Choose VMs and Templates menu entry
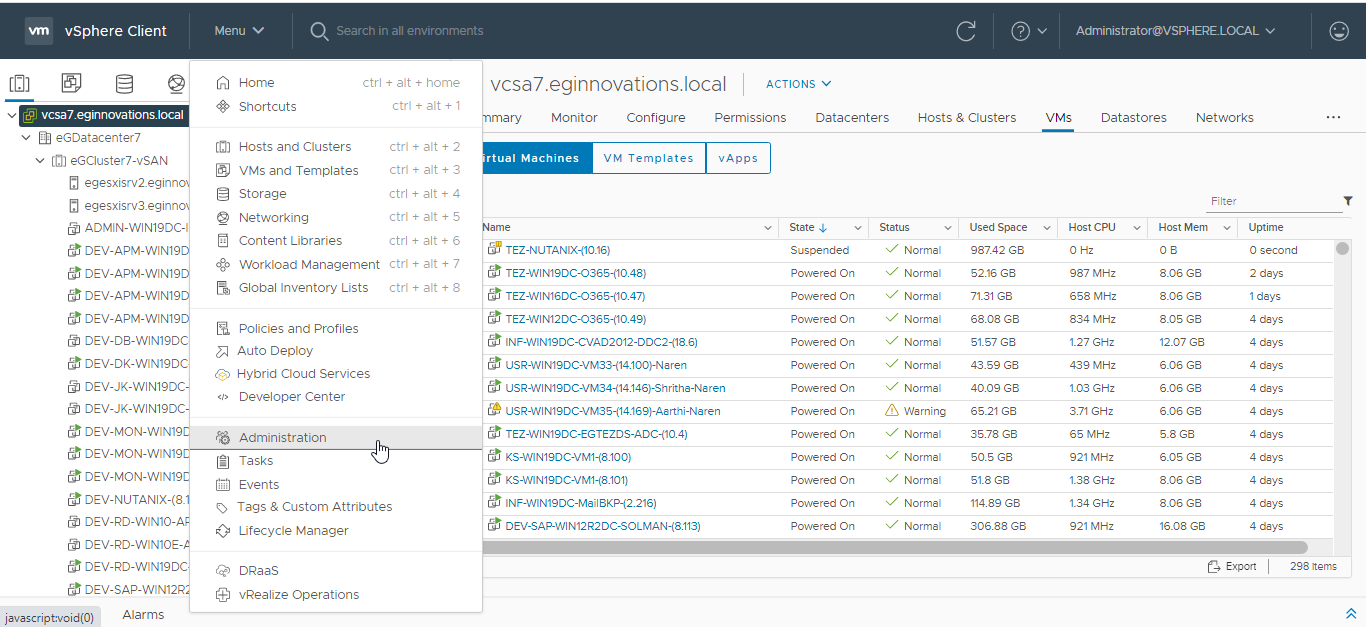Image resolution: width=1366 pixels, height=627 pixels. [336, 170]
